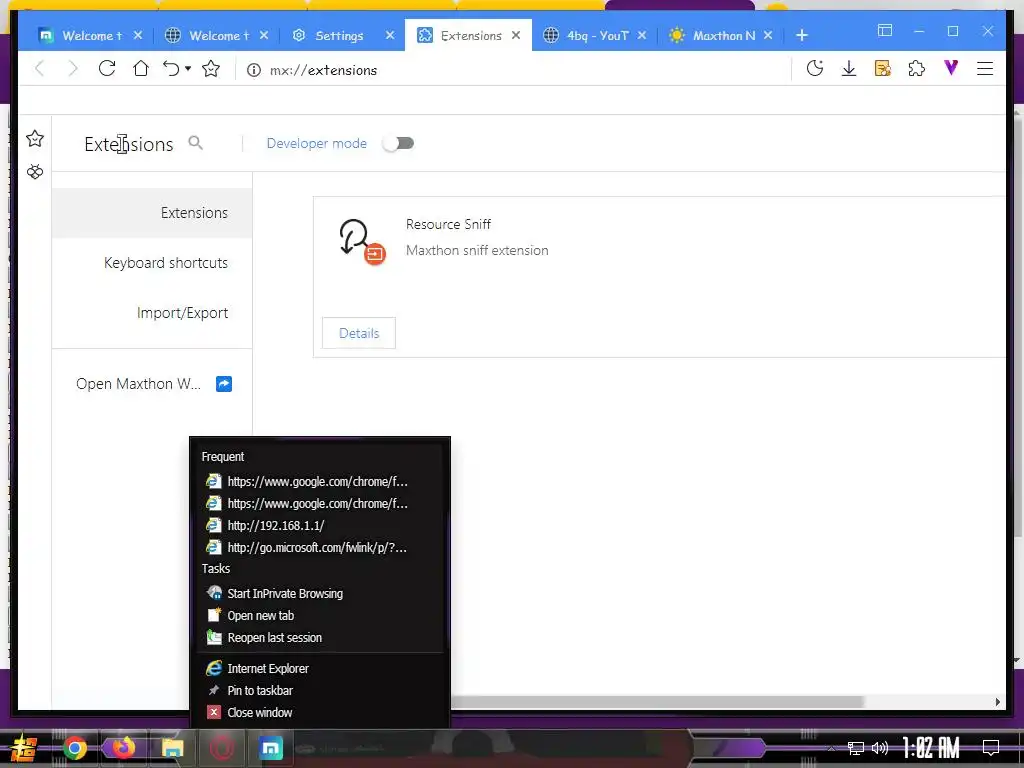The height and width of the screenshot is (768, 1024).
Task: Toggle night mode moon icon
Action: coord(814,69)
